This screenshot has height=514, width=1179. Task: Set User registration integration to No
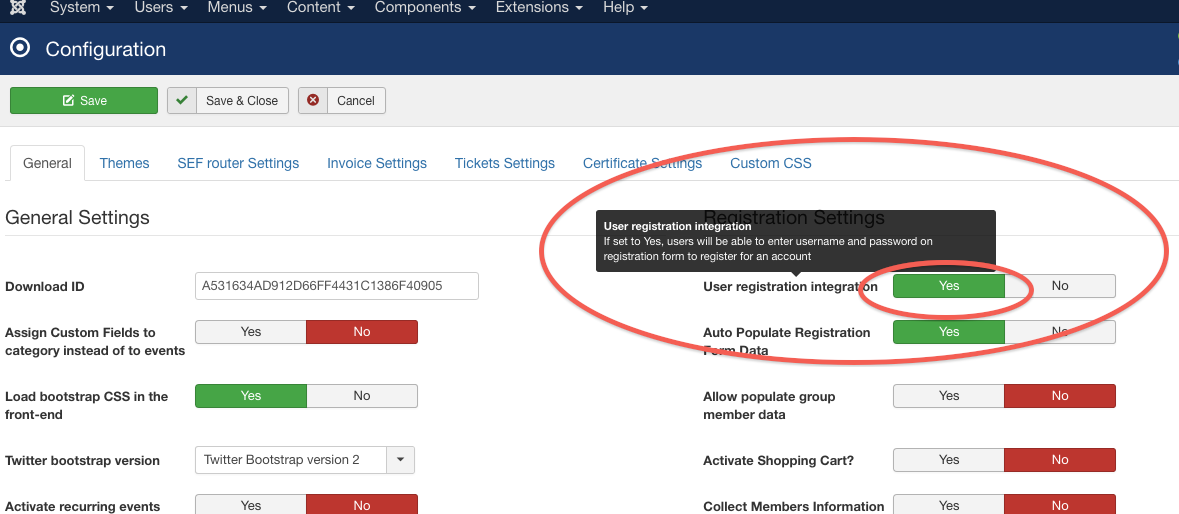click(1060, 286)
